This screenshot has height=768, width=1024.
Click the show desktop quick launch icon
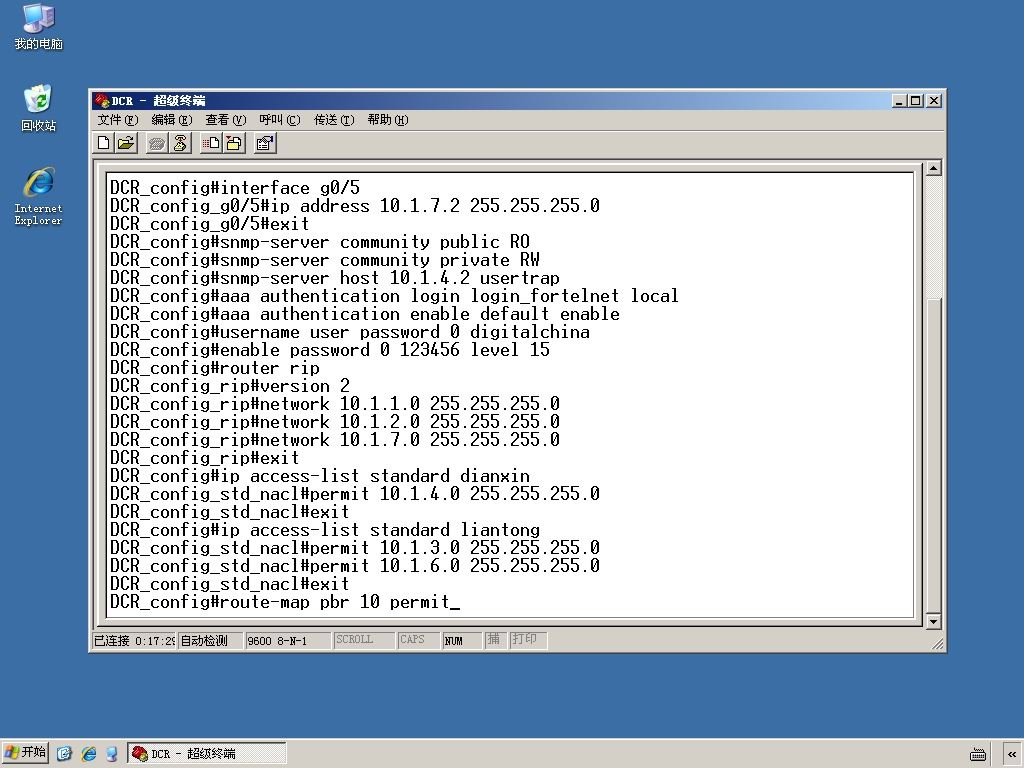(x=112, y=754)
